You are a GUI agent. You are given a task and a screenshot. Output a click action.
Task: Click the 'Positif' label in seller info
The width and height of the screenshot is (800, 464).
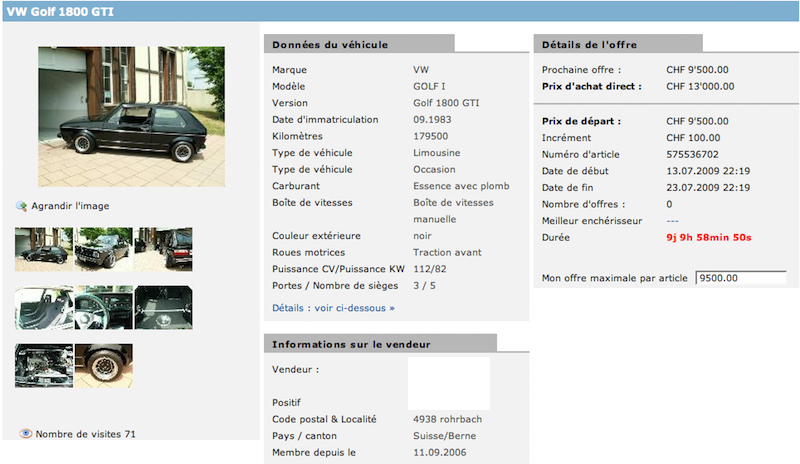click(x=286, y=402)
